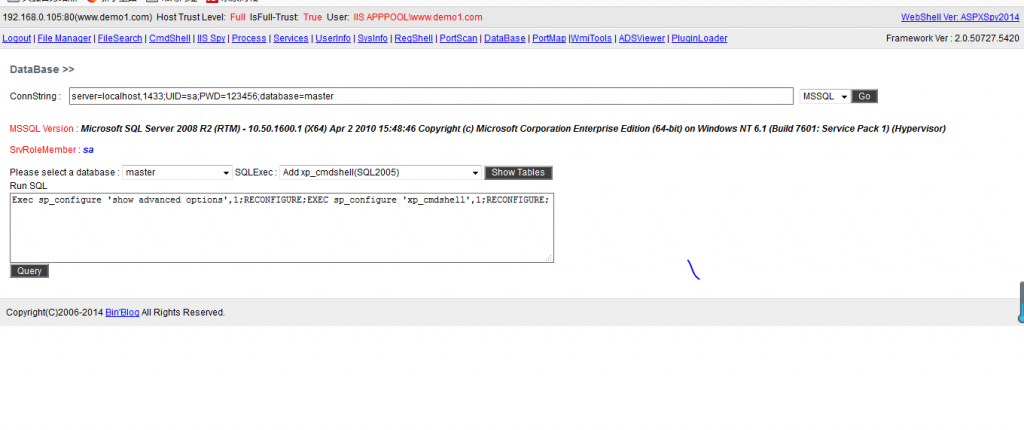Image resolution: width=1024 pixels, height=430 pixels.
Task: Click the MSSQL Version string text
Action: [513, 129]
